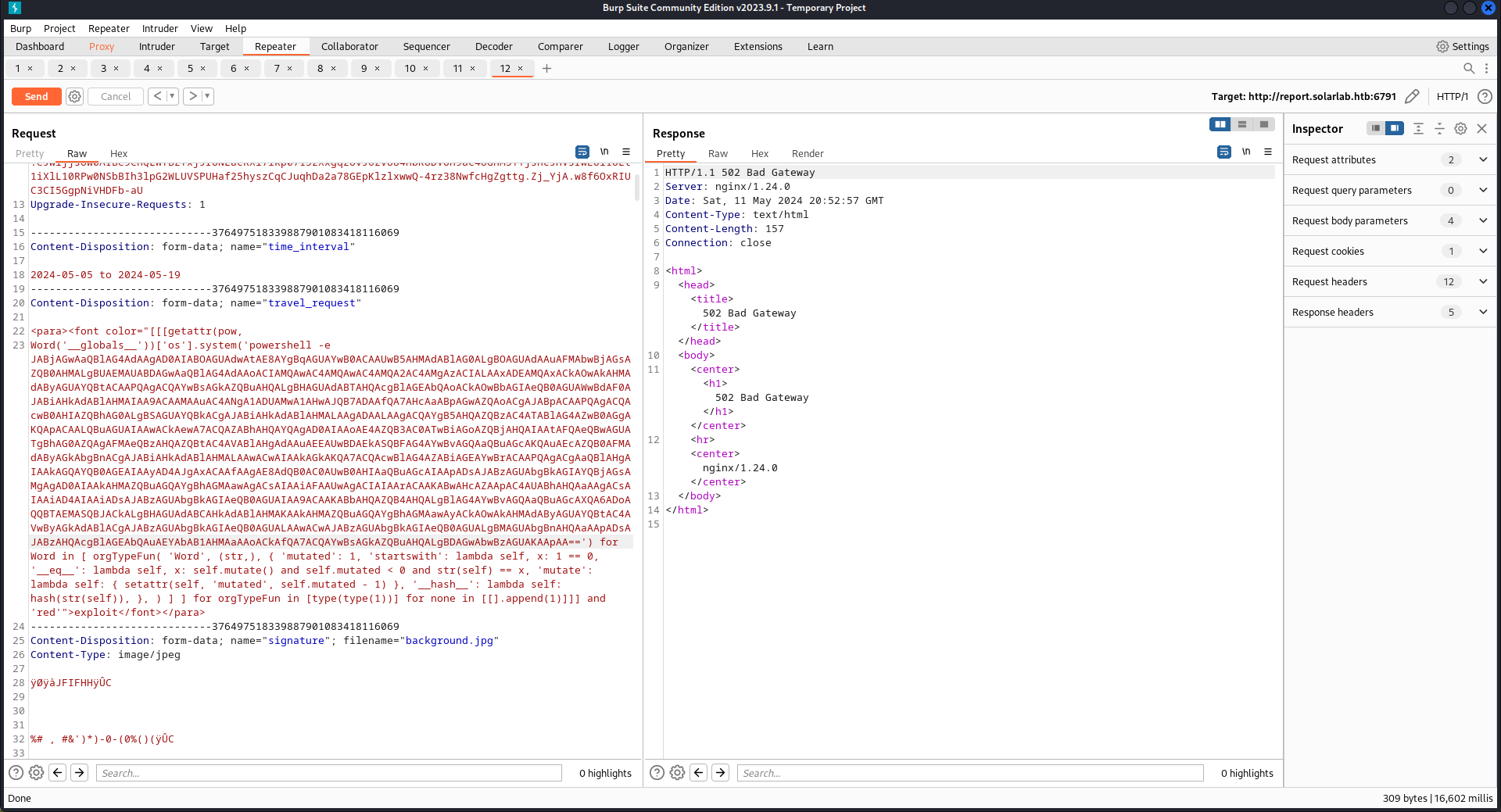Select response Render view
Image resolution: width=1501 pixels, height=812 pixels.
(x=808, y=153)
